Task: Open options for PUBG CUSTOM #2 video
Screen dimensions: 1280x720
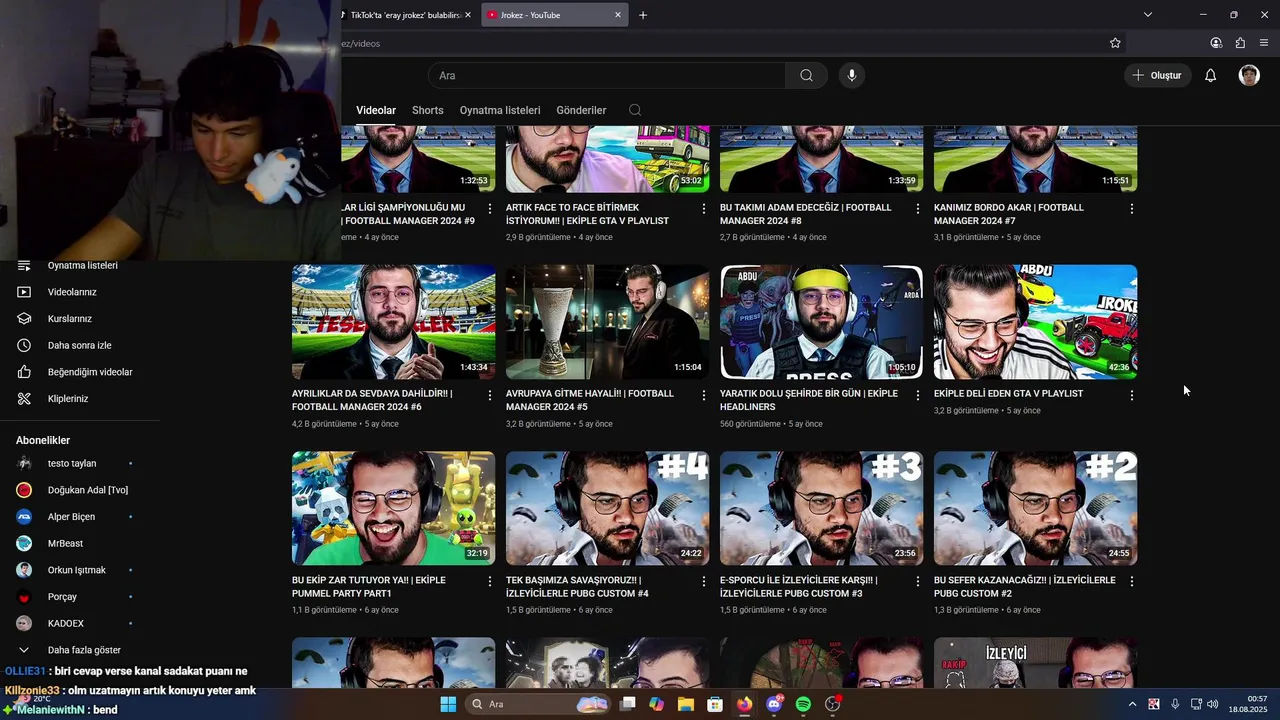Action: click(1132, 581)
